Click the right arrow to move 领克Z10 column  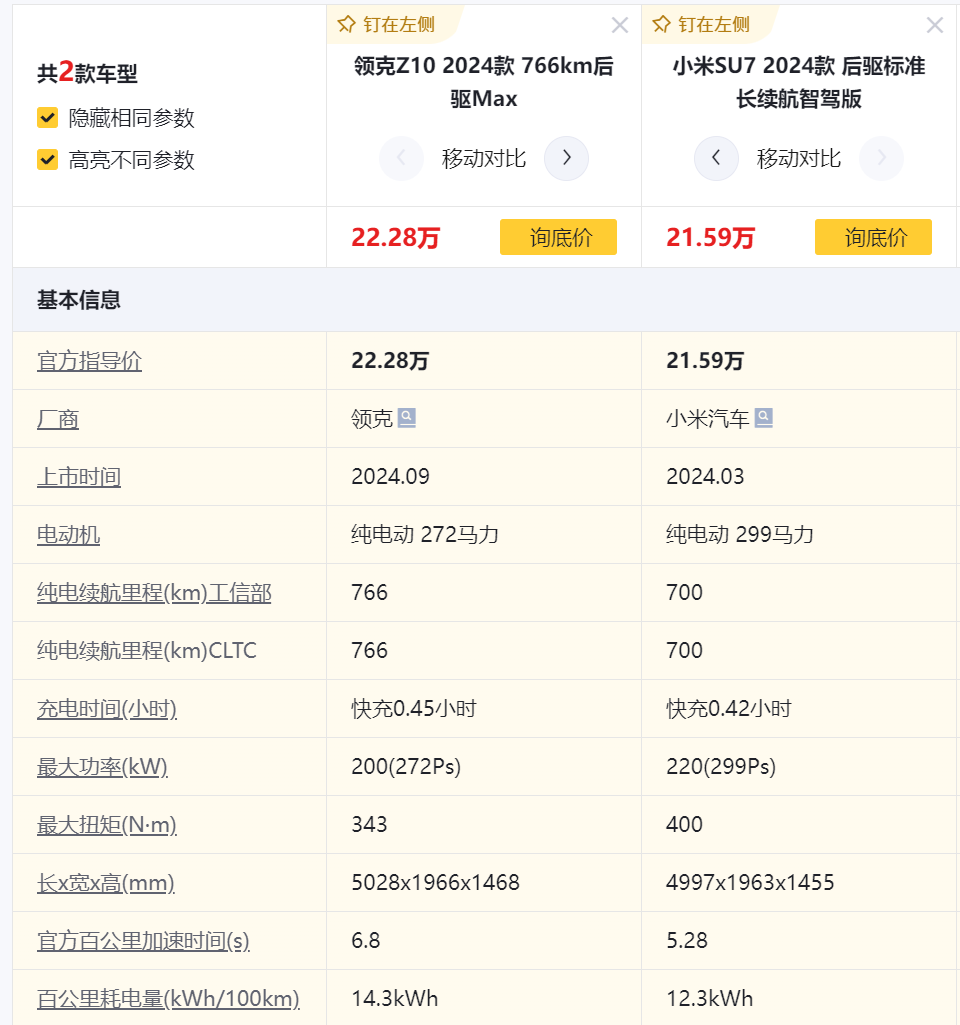[566, 158]
